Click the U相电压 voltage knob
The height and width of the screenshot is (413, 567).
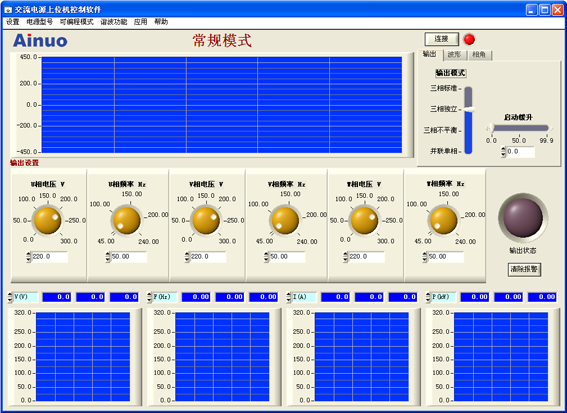[47, 221]
